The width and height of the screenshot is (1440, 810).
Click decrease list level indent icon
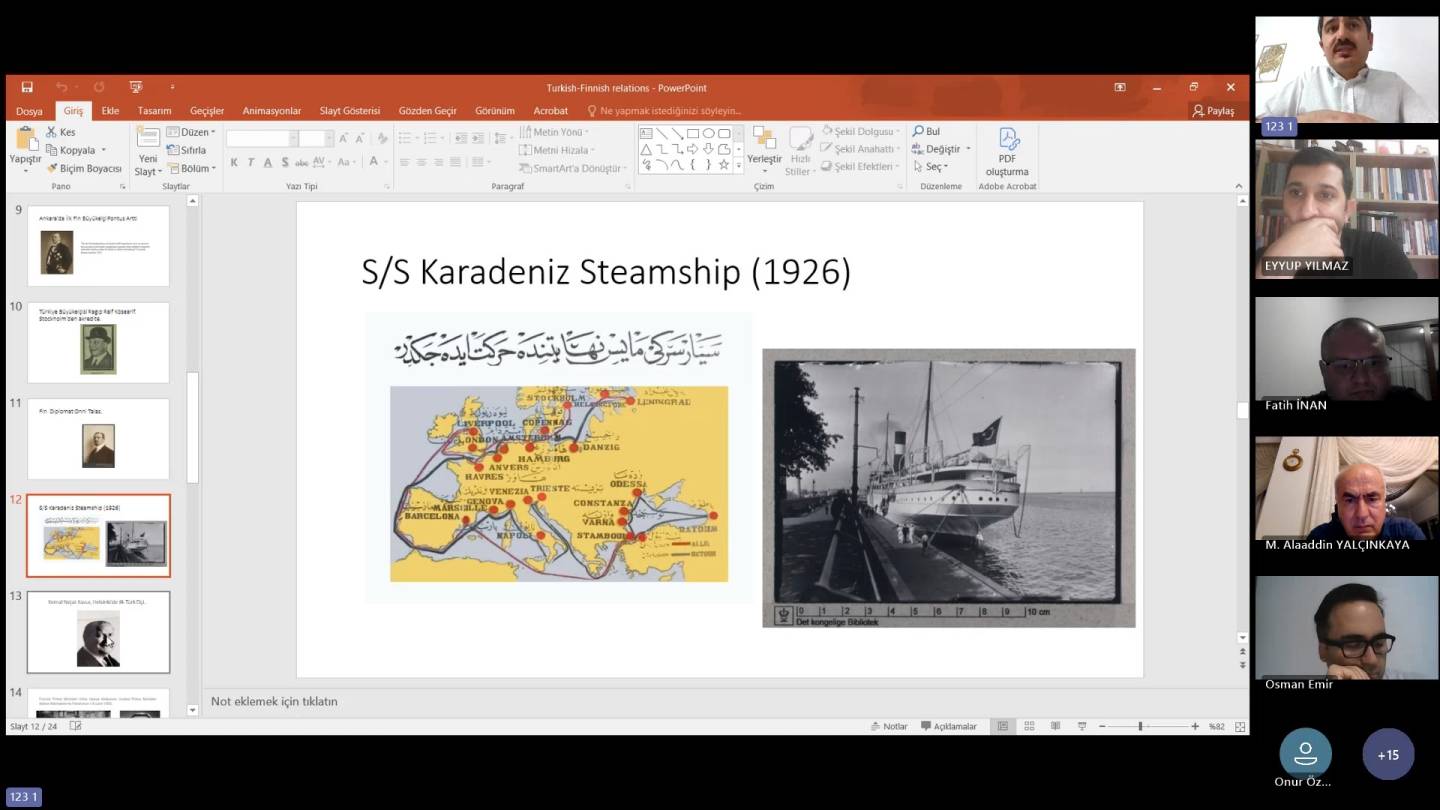coord(461,138)
